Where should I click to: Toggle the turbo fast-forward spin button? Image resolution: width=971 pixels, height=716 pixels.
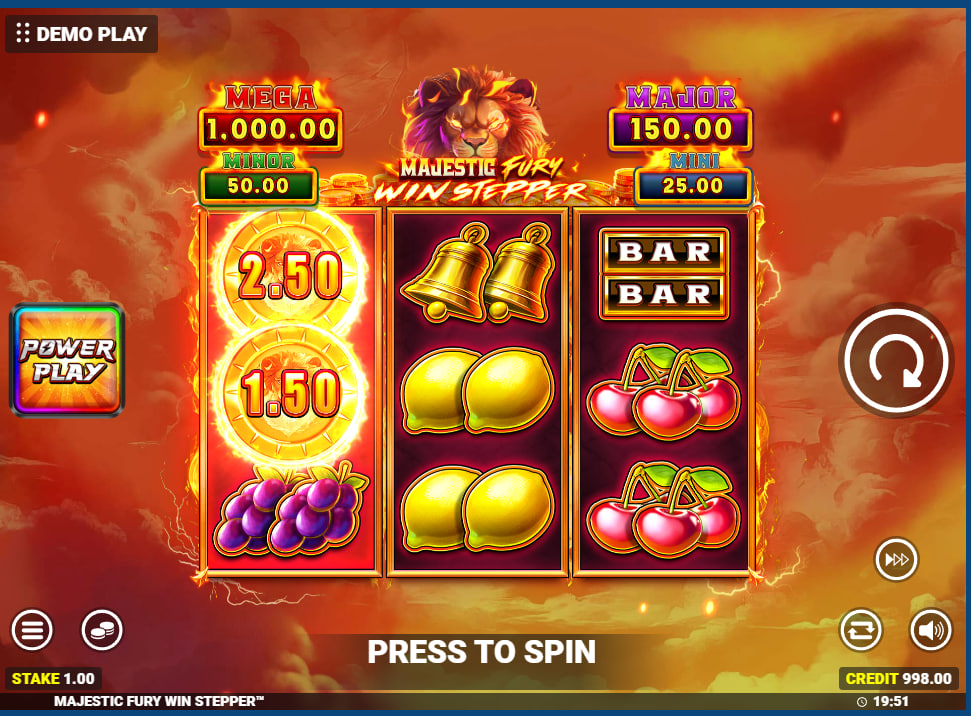pyautogui.click(x=896, y=560)
